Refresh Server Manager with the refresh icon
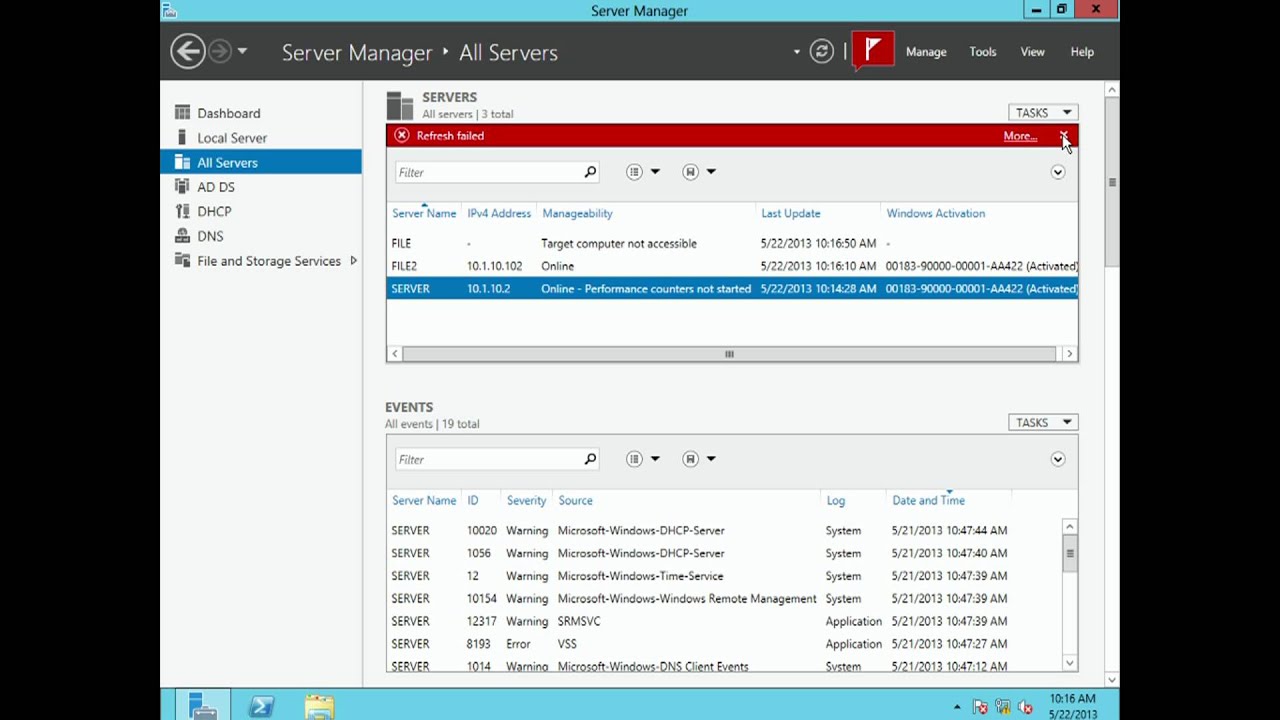The height and width of the screenshot is (720, 1280). point(822,51)
